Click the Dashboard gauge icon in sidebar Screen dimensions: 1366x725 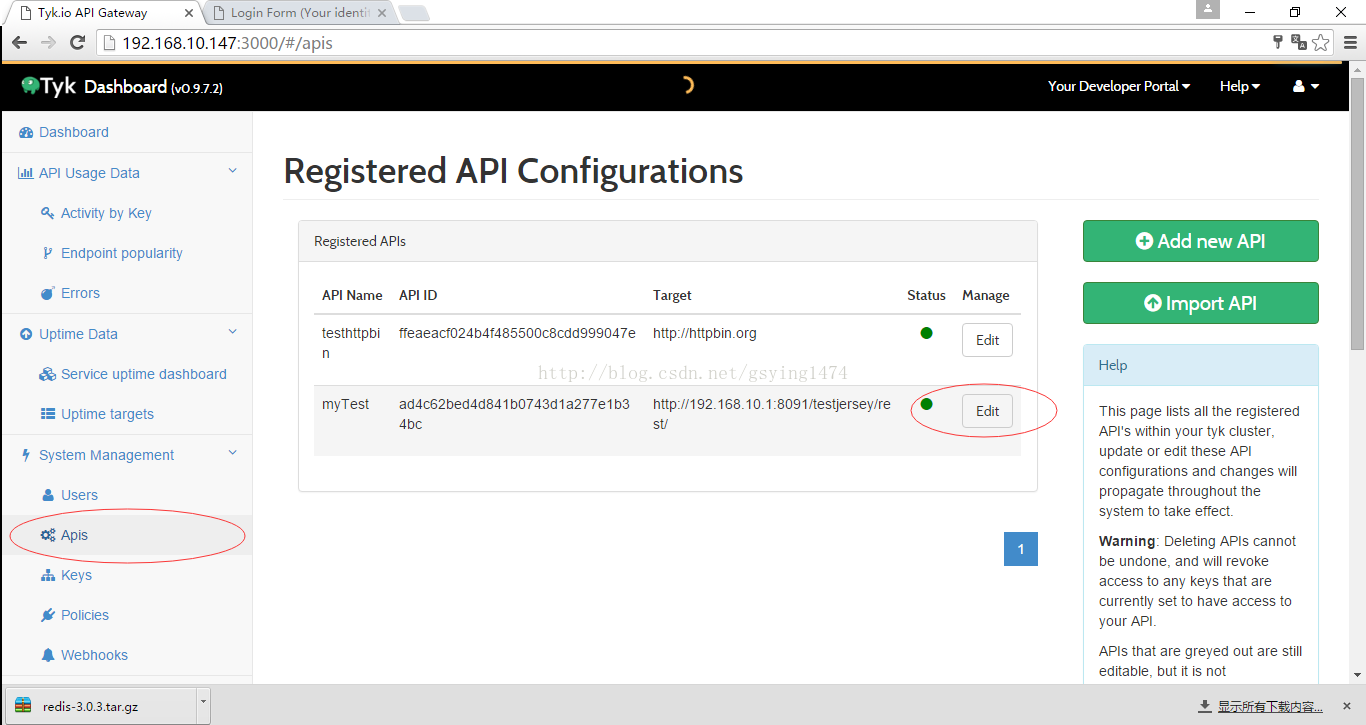pyautogui.click(x=26, y=132)
